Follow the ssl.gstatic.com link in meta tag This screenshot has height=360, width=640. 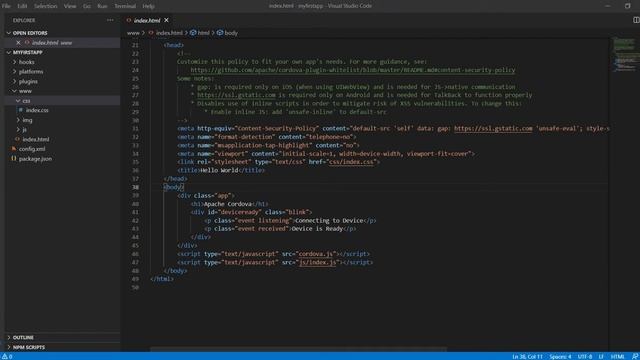pyautogui.click(x=493, y=129)
